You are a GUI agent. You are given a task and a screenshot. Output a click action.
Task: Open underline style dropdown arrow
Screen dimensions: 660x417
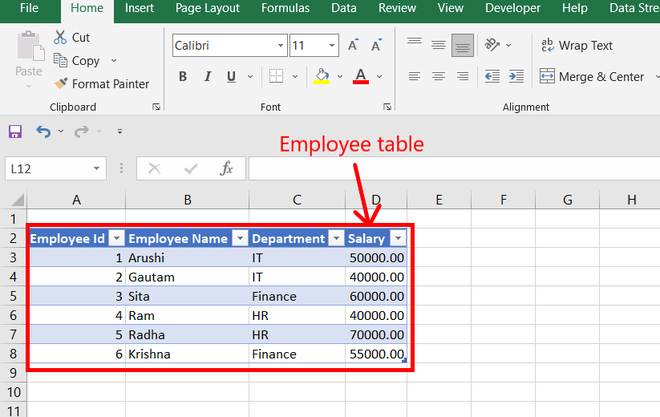pyautogui.click(x=250, y=77)
